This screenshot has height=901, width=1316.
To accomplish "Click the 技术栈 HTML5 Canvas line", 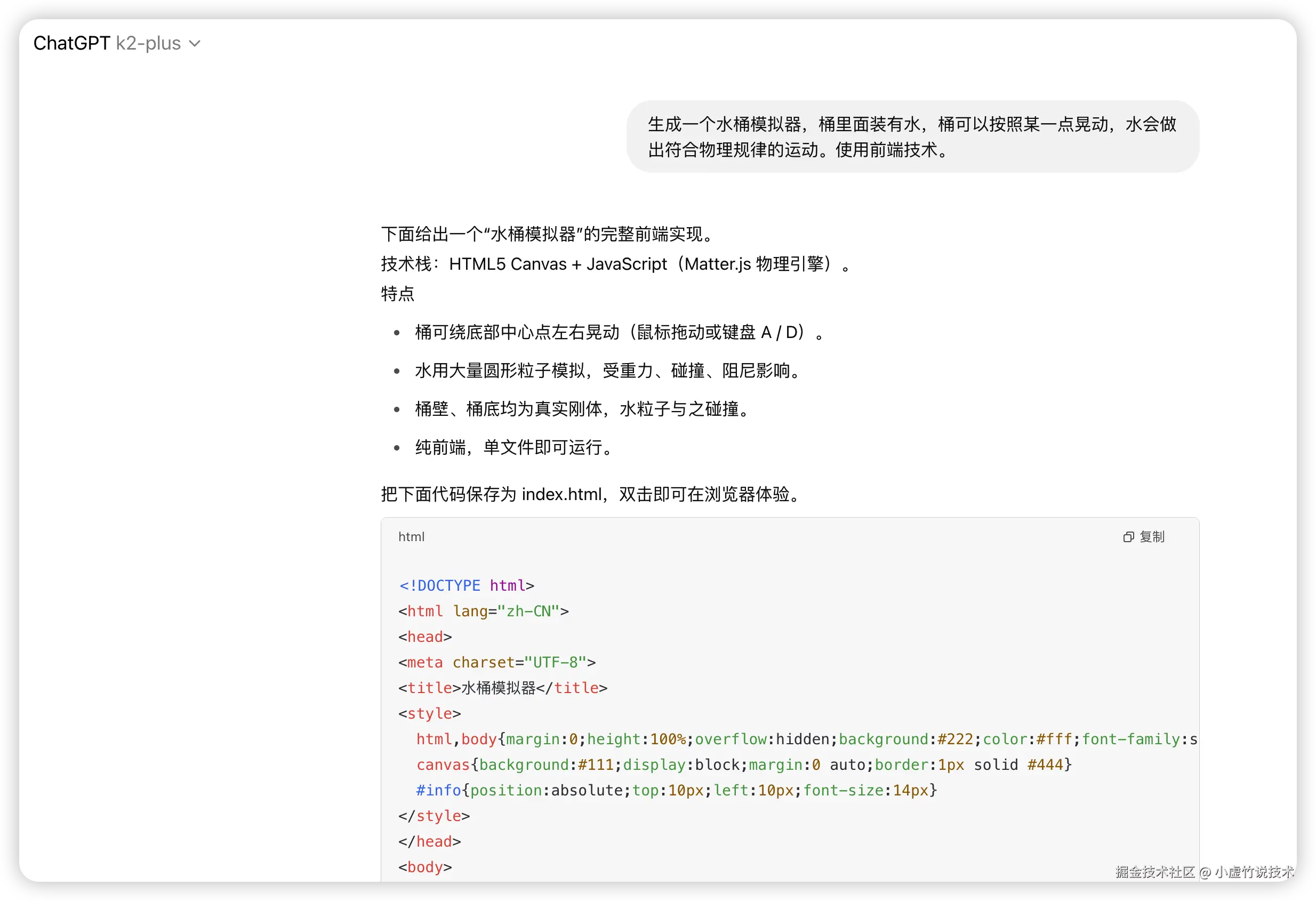I will pos(615,264).
